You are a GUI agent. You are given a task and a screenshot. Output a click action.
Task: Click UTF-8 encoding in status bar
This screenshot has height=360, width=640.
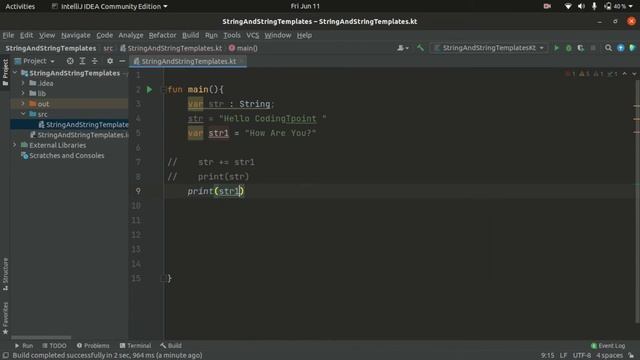582,356
